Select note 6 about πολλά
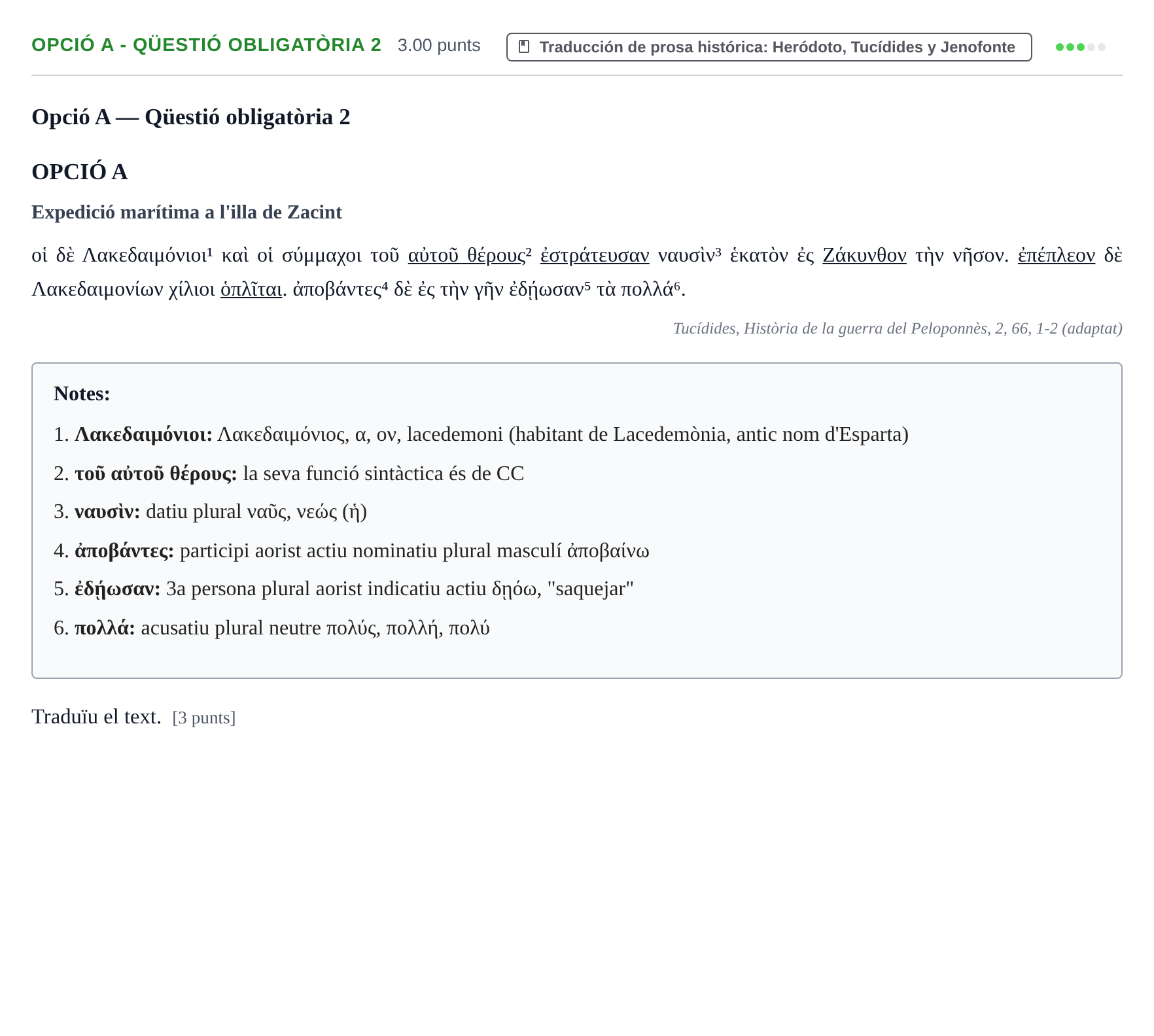 tap(271, 628)
